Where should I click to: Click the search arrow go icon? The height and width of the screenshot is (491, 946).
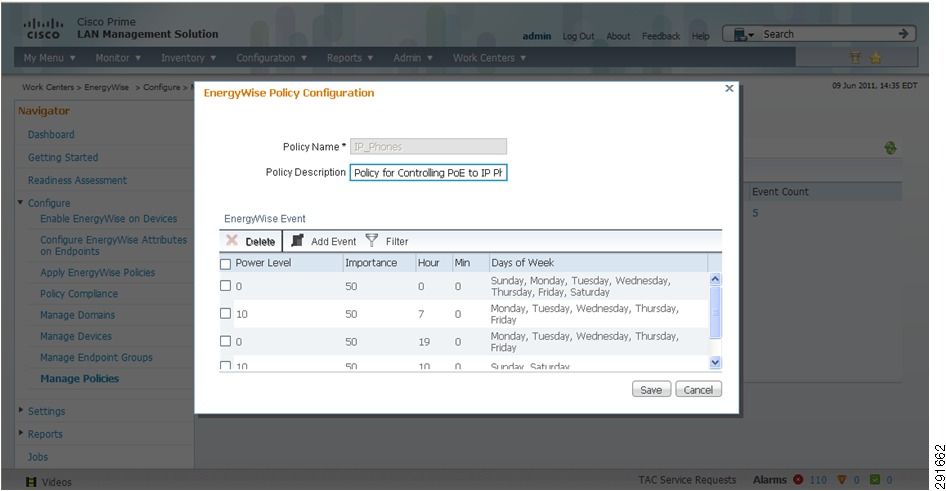coord(903,34)
